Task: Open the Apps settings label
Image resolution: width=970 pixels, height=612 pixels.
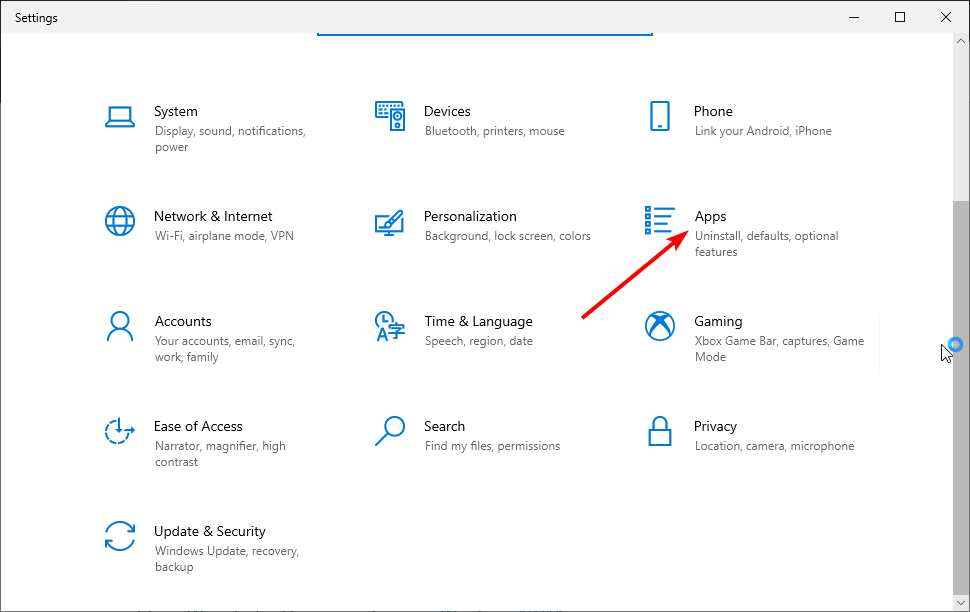Action: click(x=710, y=216)
